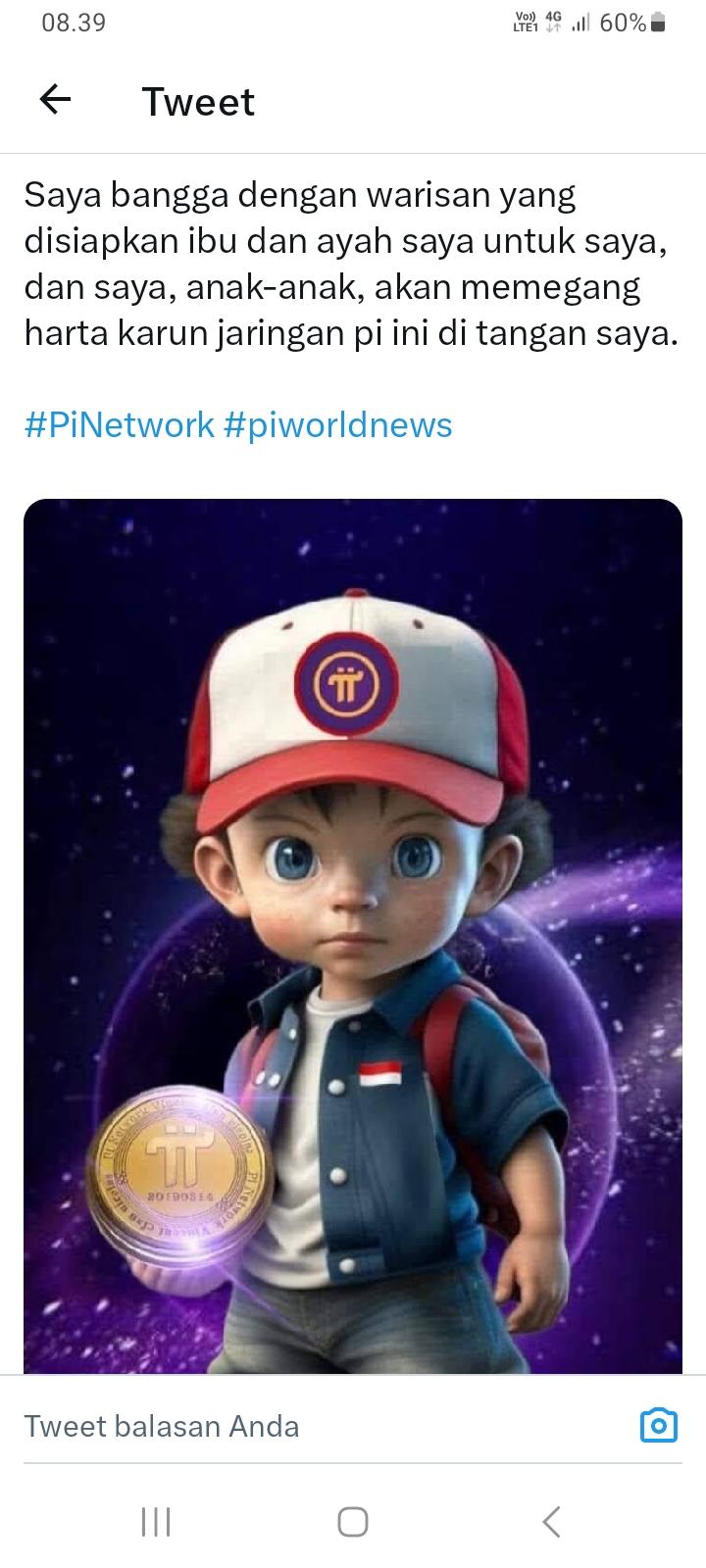Tap the Tweet balasan Anda reply field
The height and width of the screenshot is (1568, 706).
click(x=324, y=1426)
